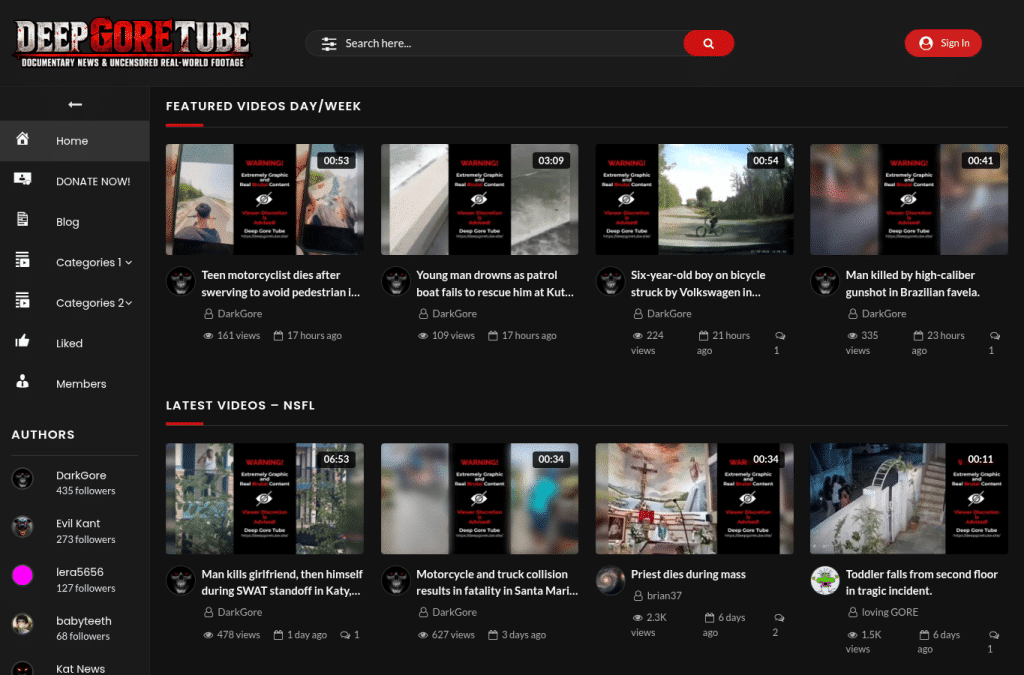Click skull avatar beside patrol boat video
Viewport: 1024px width, 675px height.
[396, 281]
